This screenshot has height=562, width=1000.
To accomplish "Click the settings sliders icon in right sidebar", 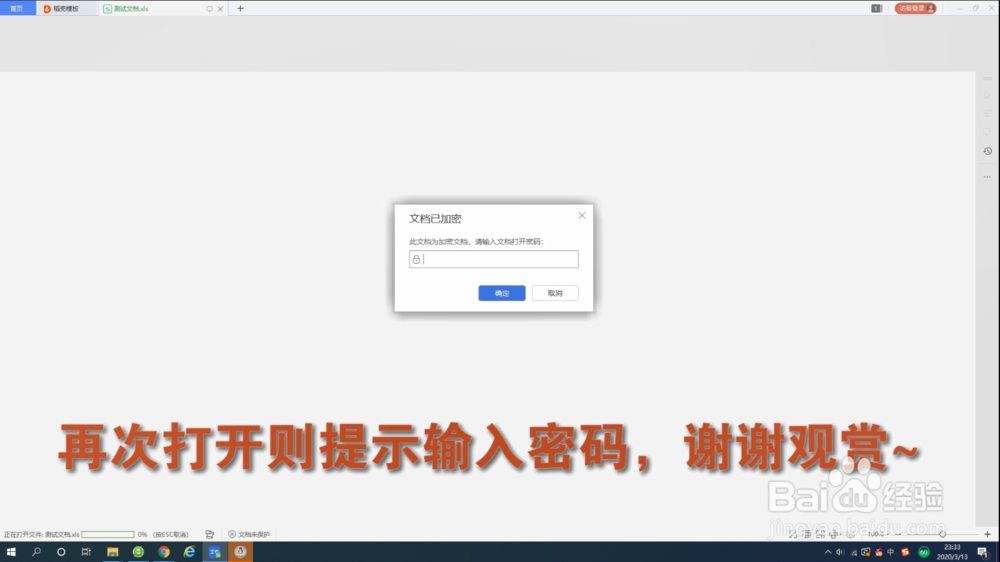I will pyautogui.click(x=987, y=114).
